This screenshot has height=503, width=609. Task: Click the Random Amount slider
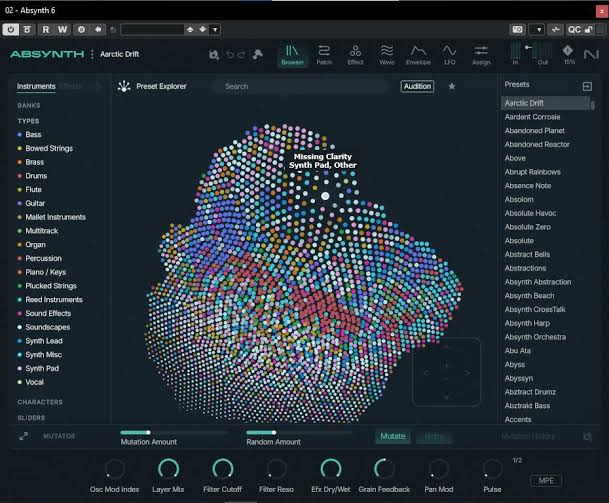pos(299,432)
